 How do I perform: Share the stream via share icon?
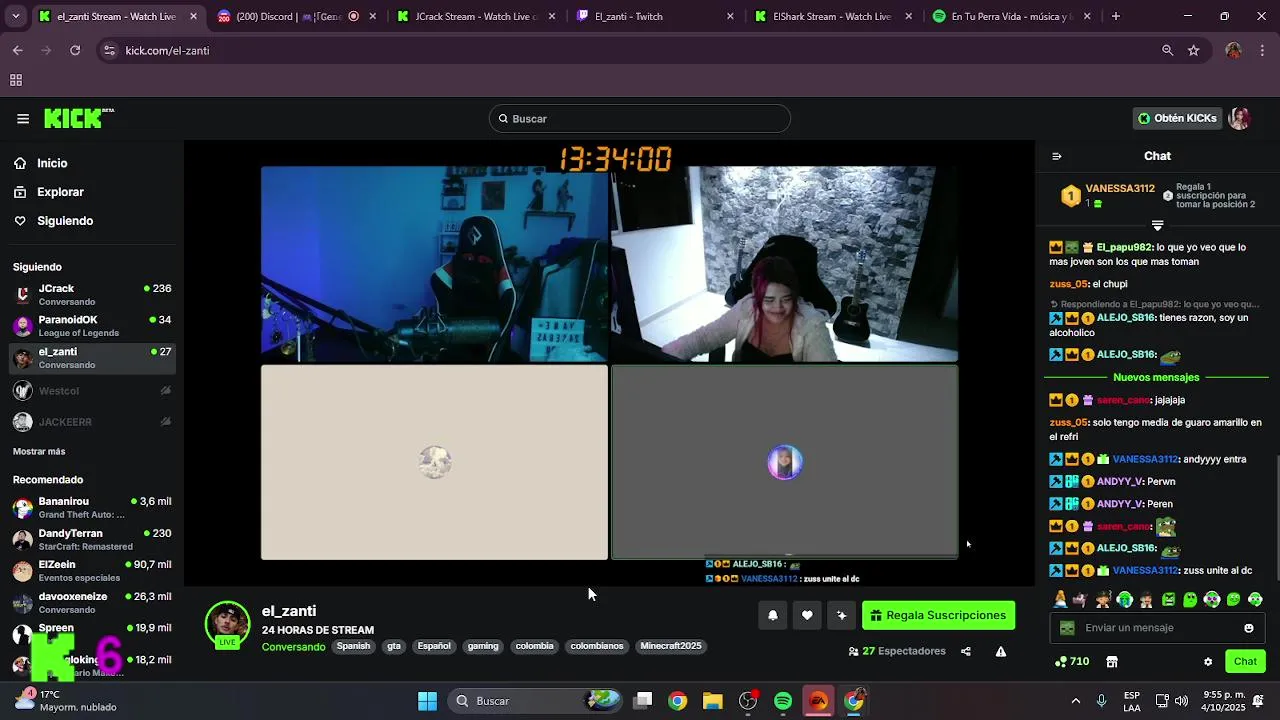click(x=966, y=652)
